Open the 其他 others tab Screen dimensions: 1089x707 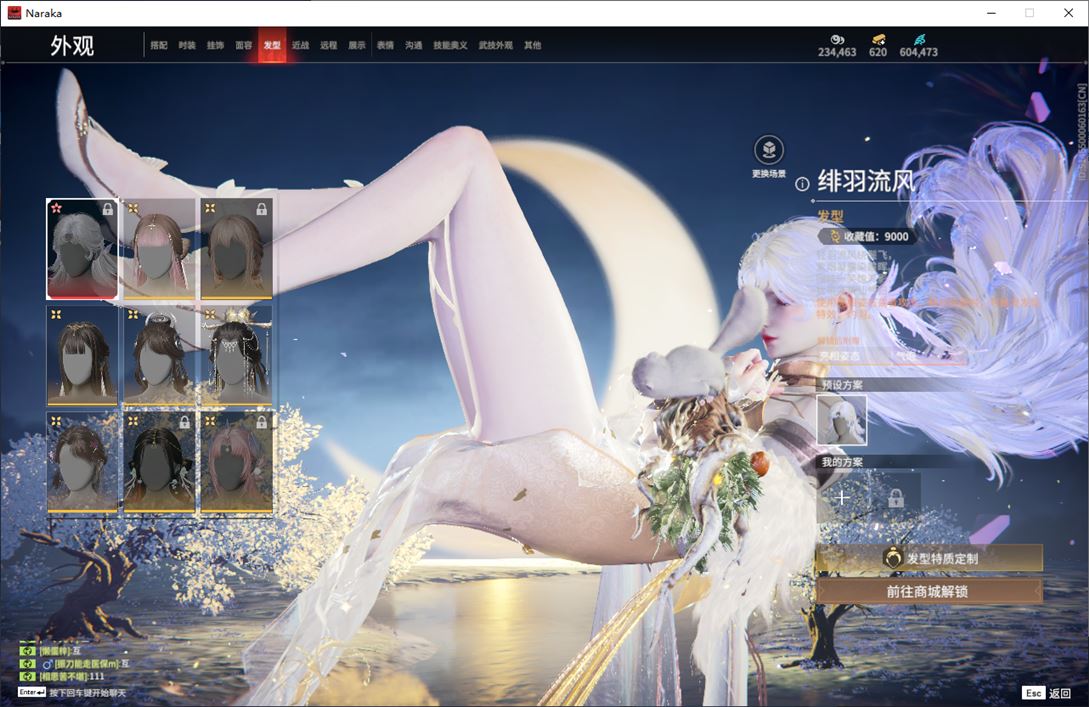point(533,45)
